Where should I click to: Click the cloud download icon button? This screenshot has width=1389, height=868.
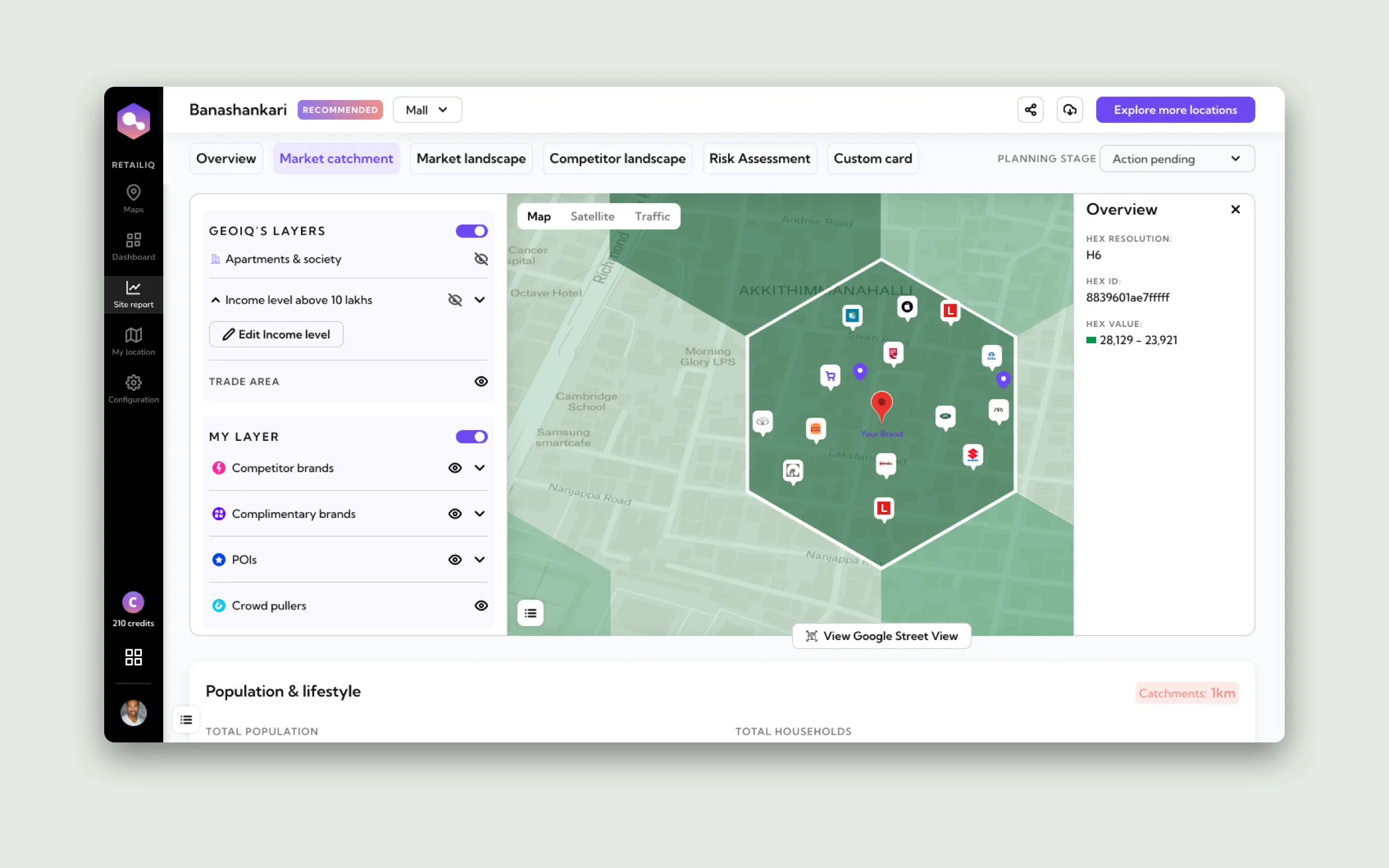click(x=1070, y=110)
